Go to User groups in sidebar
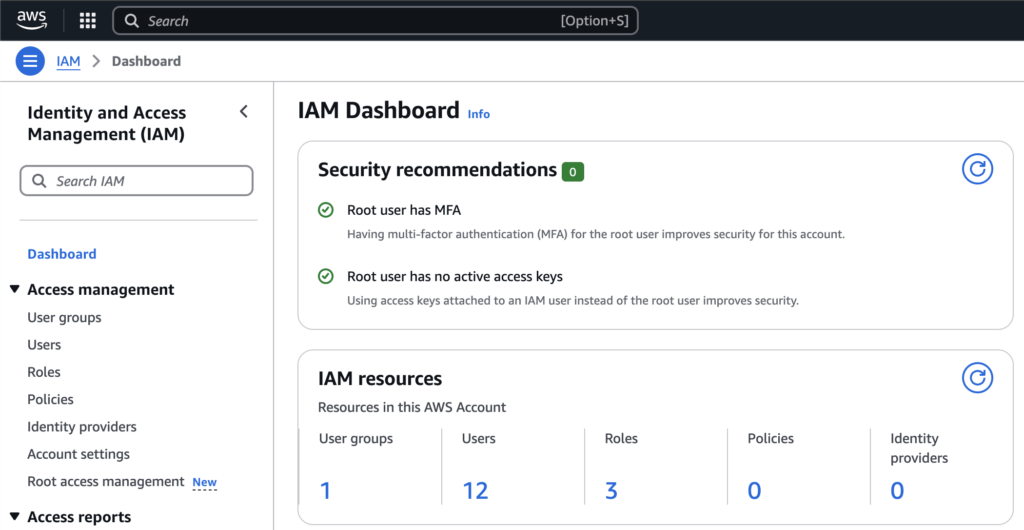The height and width of the screenshot is (530, 1024). pyautogui.click(x=64, y=317)
